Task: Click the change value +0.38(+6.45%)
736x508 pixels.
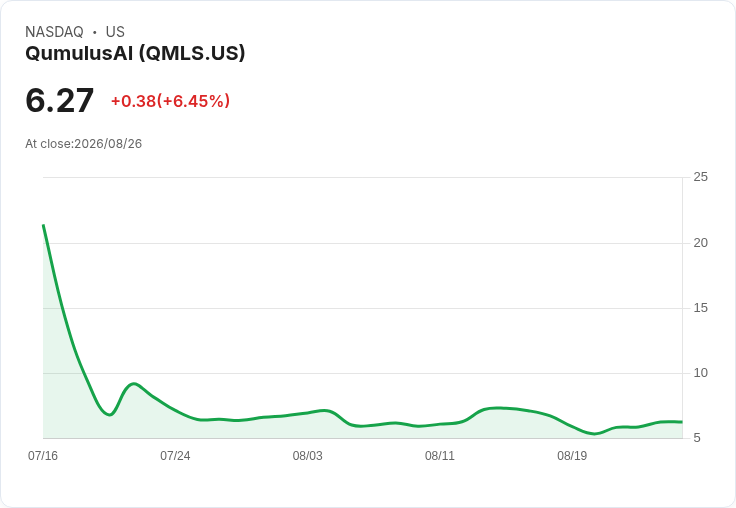Action: 170,101
